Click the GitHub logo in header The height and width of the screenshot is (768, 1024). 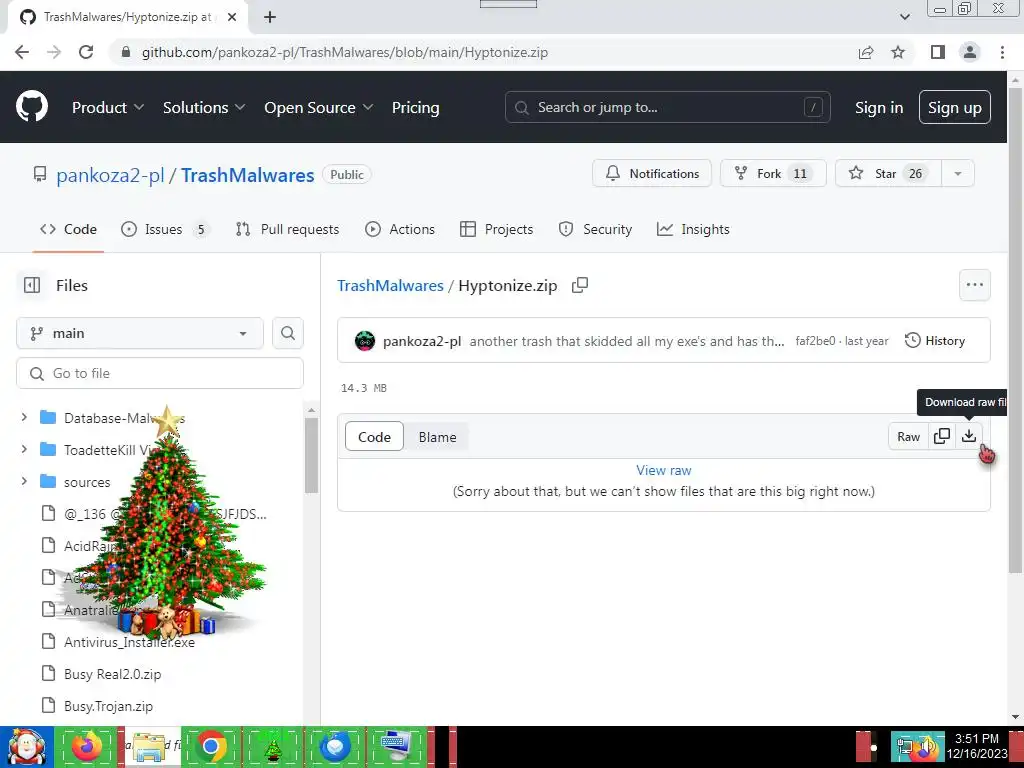pyautogui.click(x=32, y=107)
